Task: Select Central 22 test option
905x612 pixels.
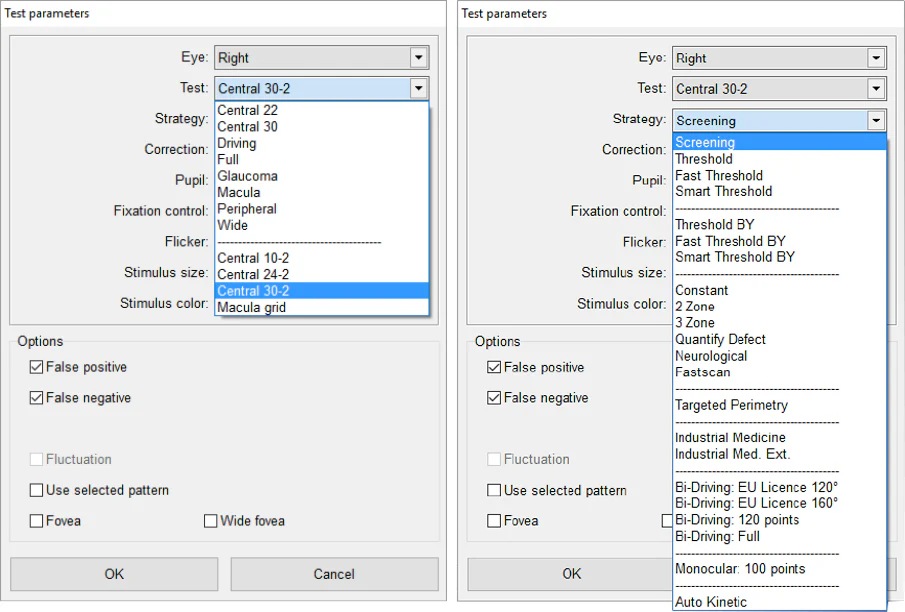Action: click(x=322, y=110)
